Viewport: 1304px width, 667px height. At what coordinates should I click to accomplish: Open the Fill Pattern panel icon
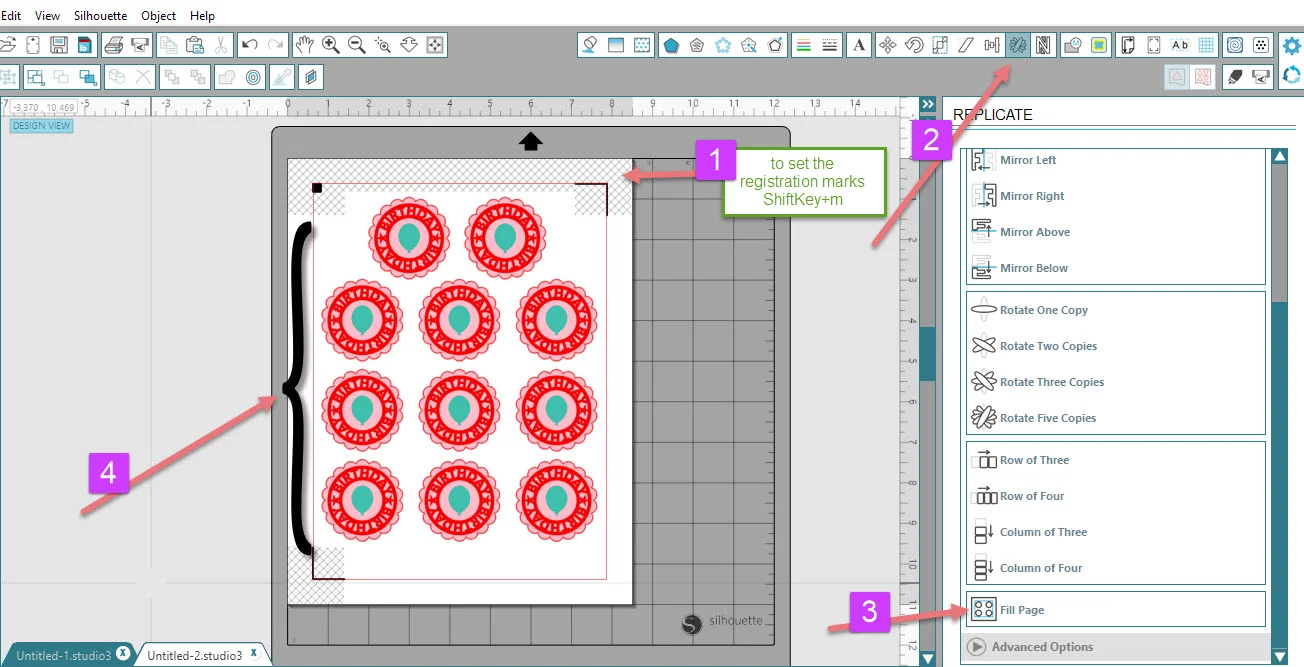tap(642, 45)
